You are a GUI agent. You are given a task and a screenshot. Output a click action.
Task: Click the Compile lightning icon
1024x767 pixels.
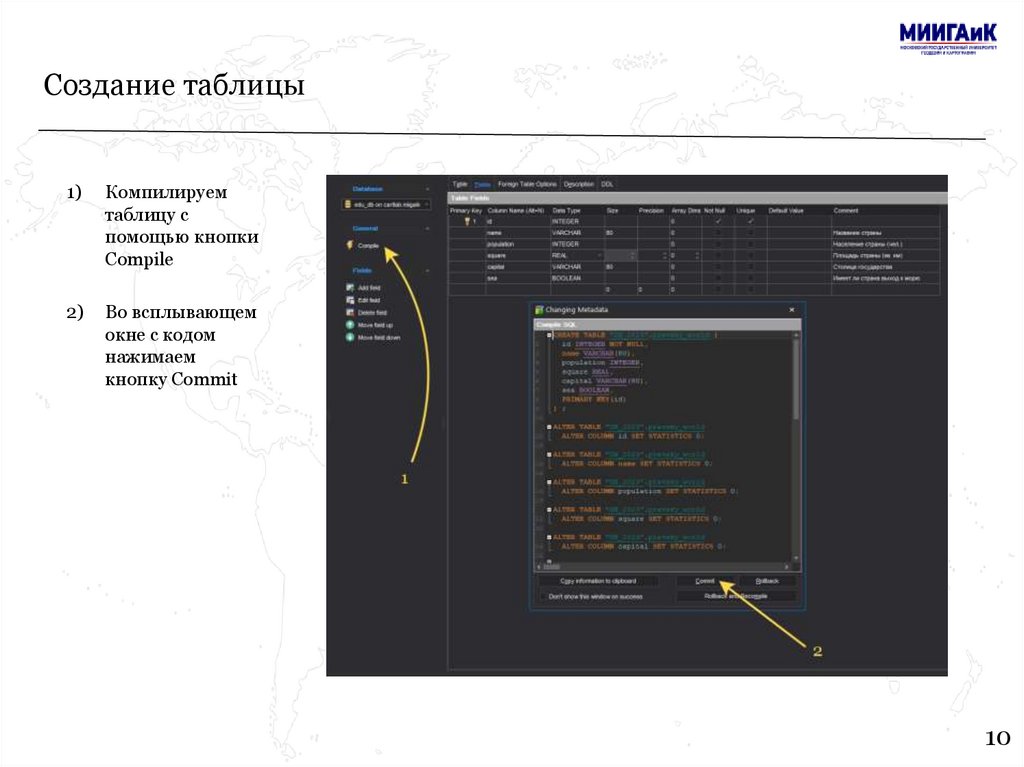pos(350,245)
